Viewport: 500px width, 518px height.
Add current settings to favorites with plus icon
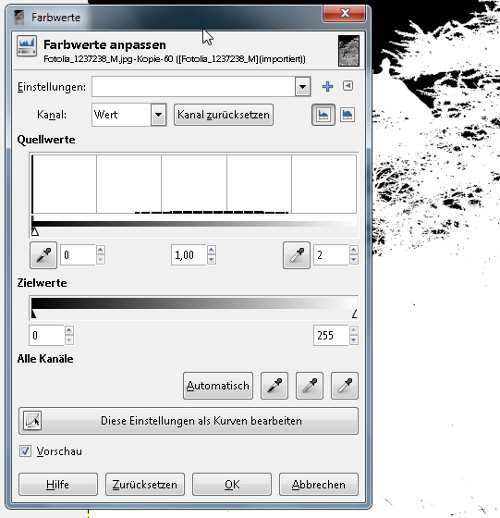[327, 86]
